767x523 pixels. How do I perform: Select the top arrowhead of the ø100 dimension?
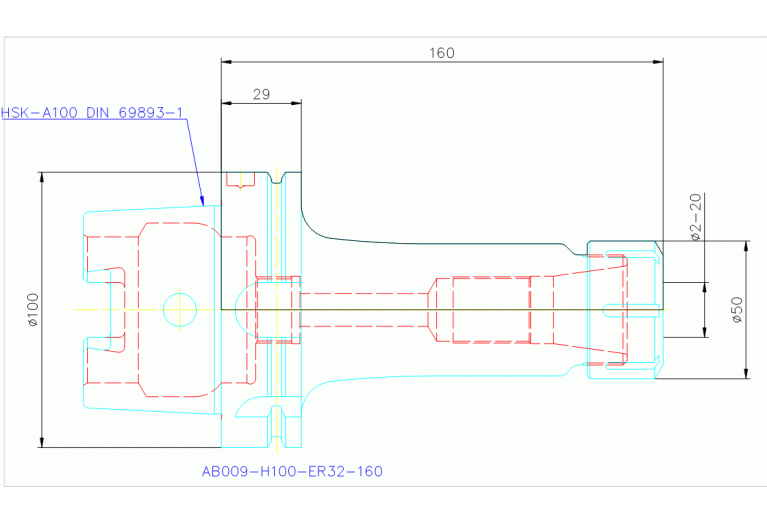click(41, 178)
